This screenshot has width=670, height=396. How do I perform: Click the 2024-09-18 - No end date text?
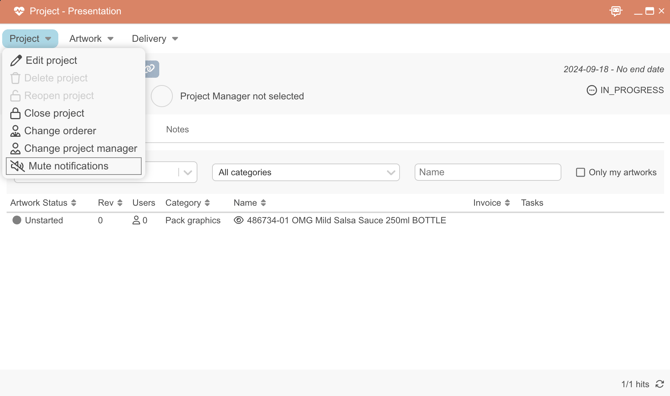pyautogui.click(x=614, y=69)
